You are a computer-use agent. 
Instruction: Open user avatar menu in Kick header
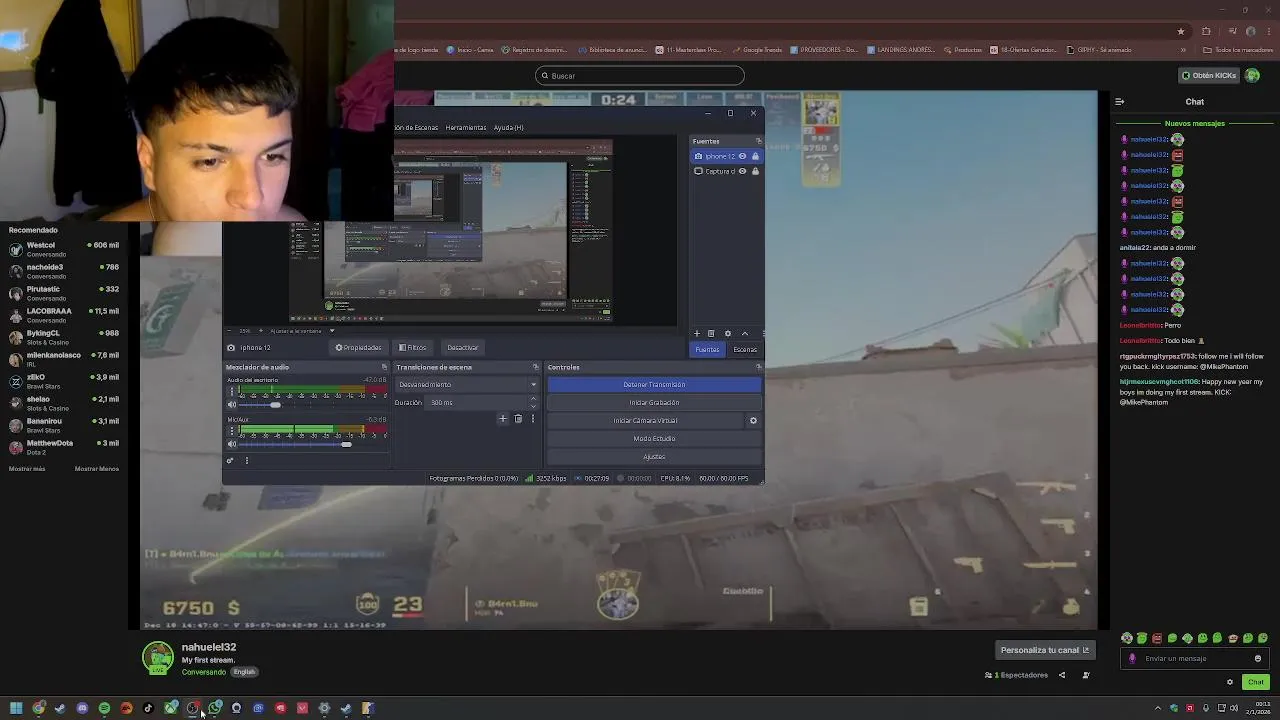(1252, 75)
